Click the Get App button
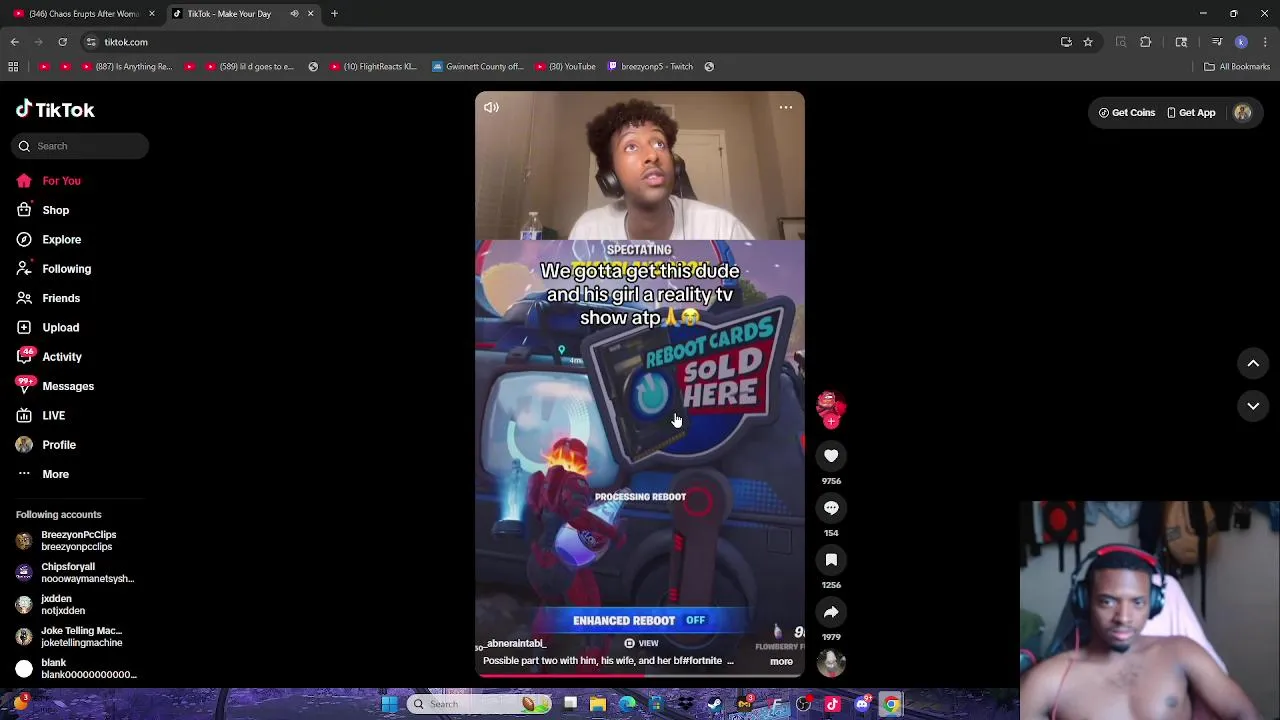 [1191, 113]
